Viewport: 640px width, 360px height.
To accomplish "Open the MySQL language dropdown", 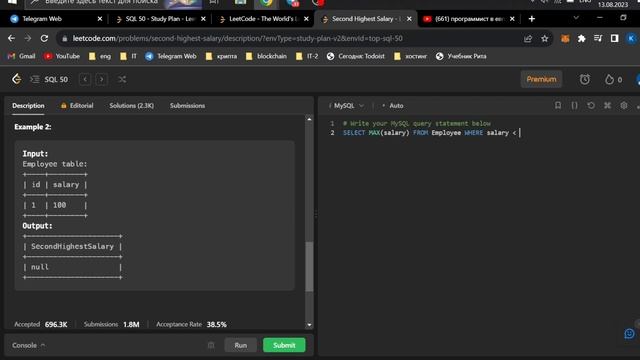I will click(x=348, y=105).
